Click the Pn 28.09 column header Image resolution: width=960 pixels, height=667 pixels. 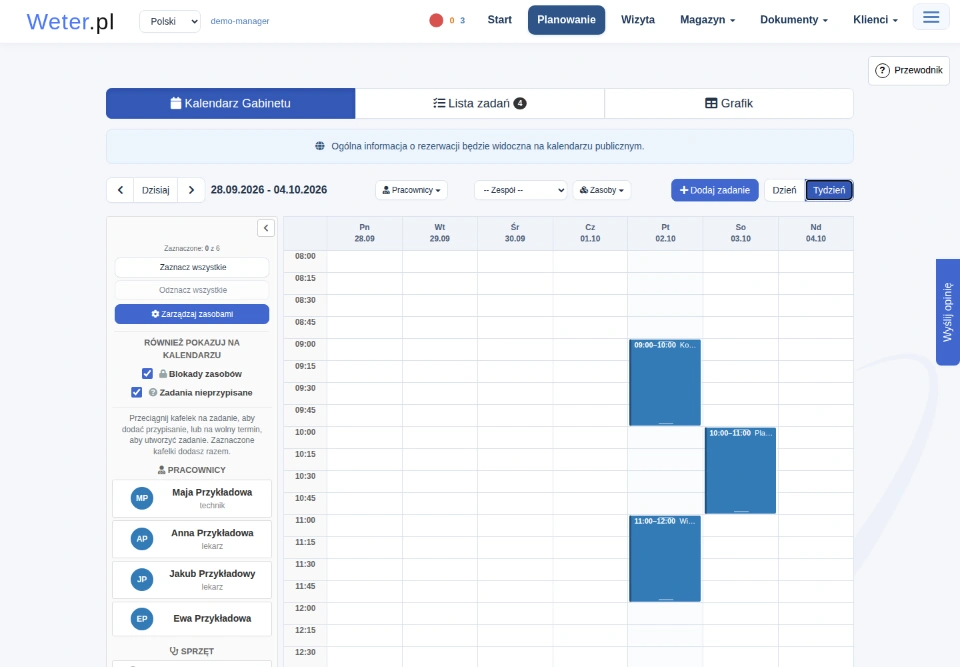364,233
